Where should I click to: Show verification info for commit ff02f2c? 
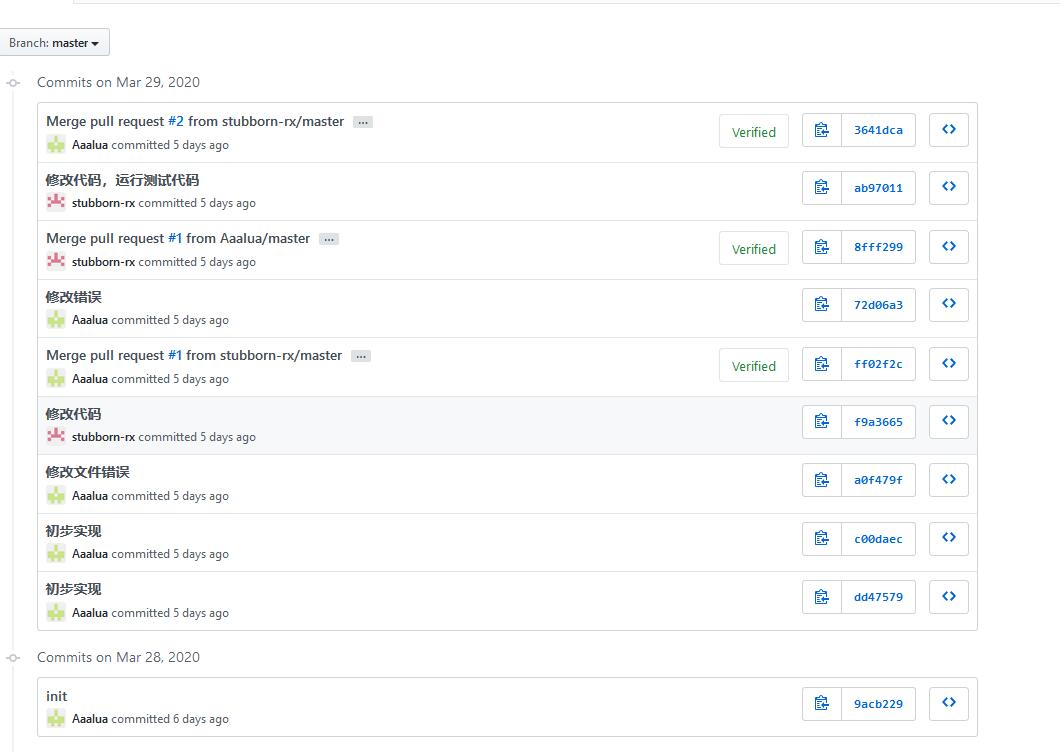[753, 366]
